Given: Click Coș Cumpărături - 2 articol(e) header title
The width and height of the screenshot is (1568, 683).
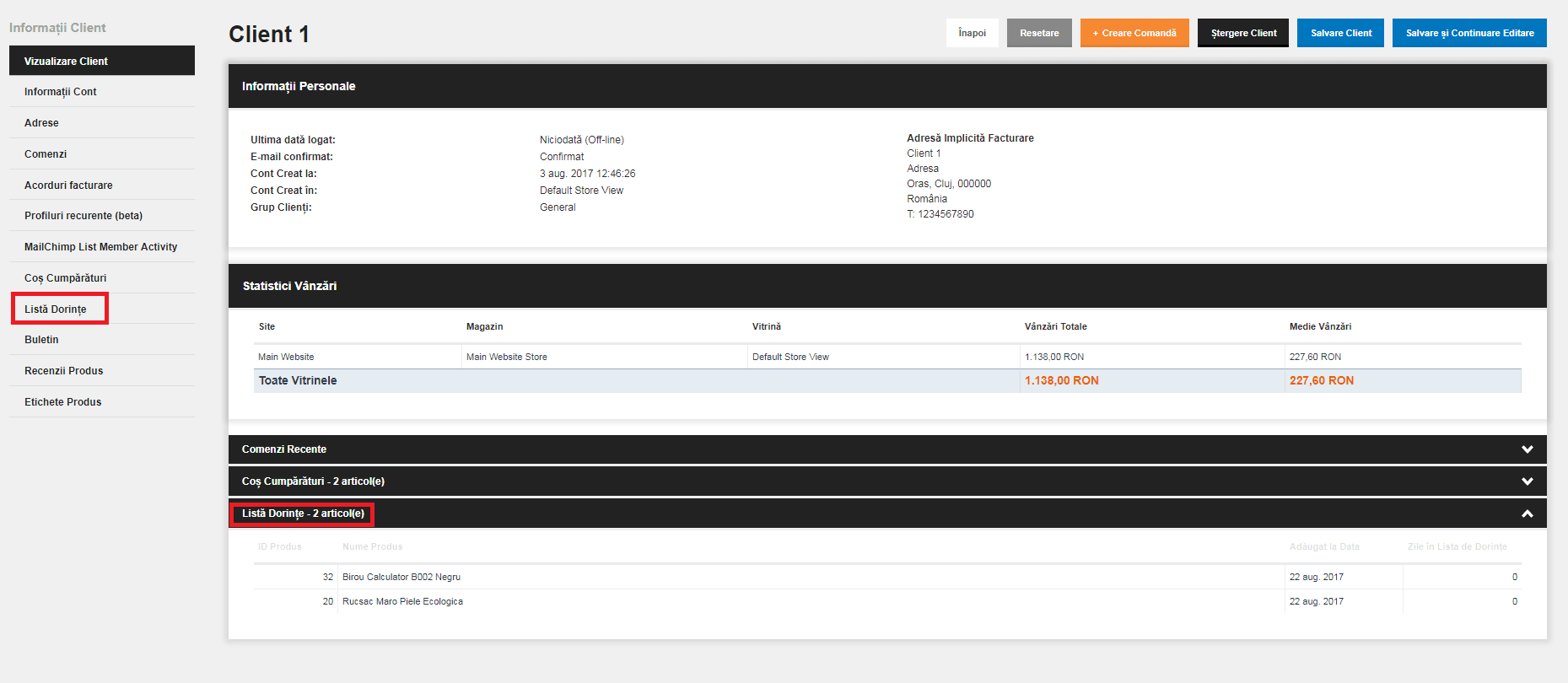Looking at the screenshot, I should pyautogui.click(x=313, y=481).
